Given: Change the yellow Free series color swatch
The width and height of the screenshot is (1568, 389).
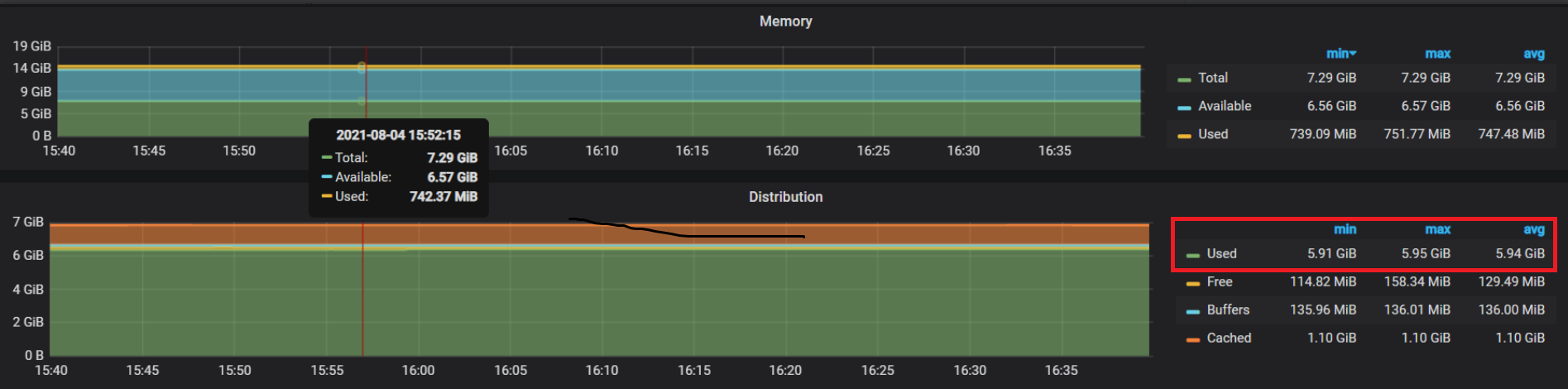Looking at the screenshot, I should pos(1192,283).
